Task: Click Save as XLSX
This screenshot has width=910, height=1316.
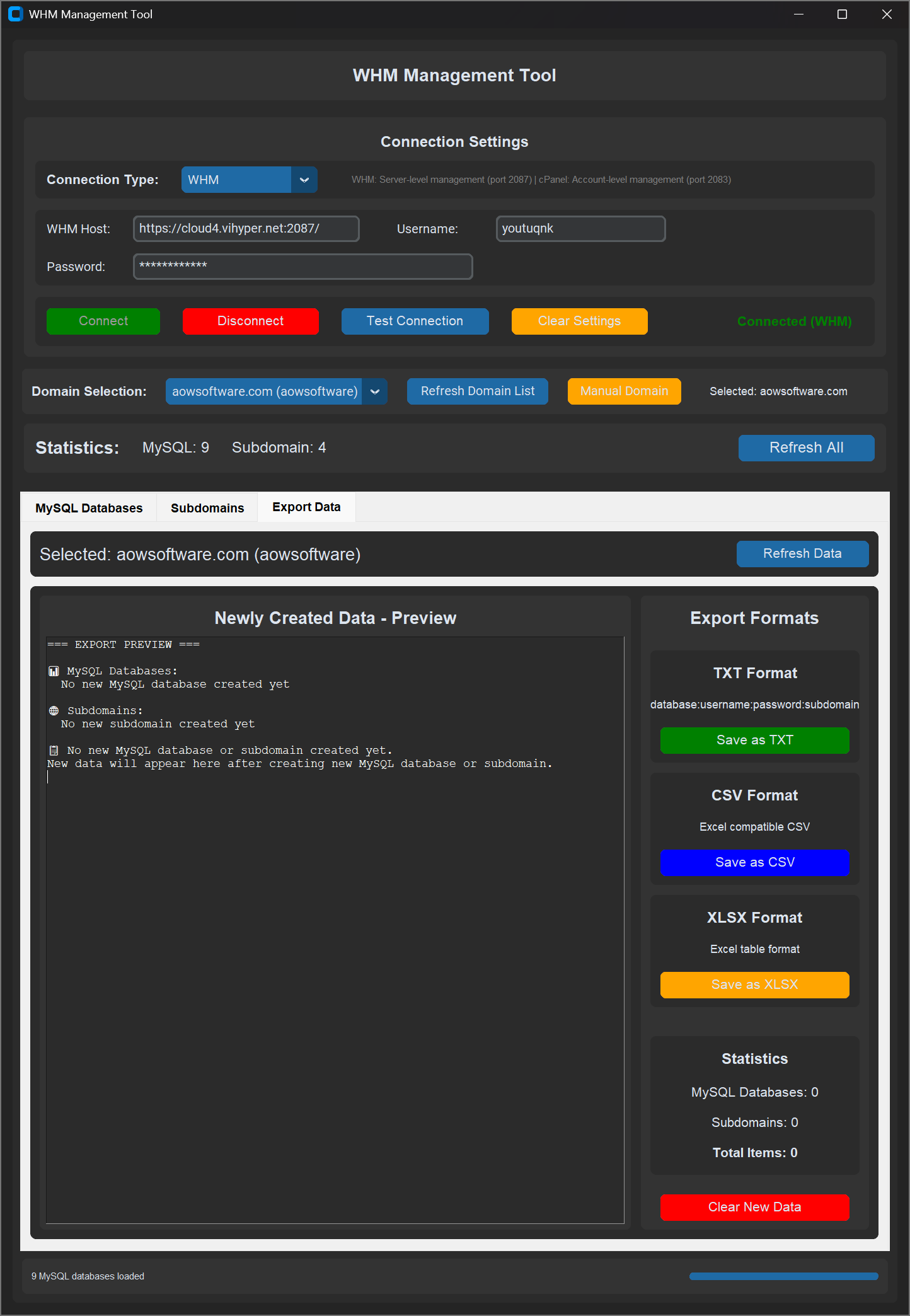Action: pos(754,985)
